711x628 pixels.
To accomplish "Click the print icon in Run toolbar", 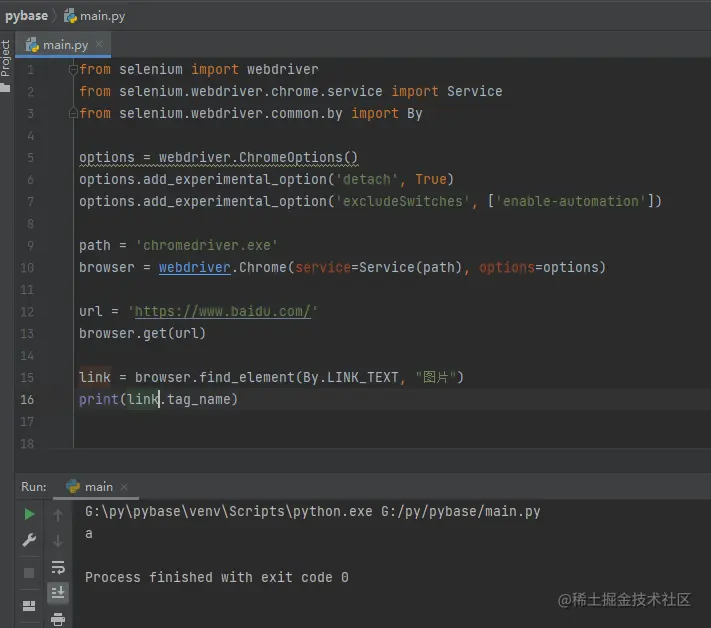I will pos(58,619).
